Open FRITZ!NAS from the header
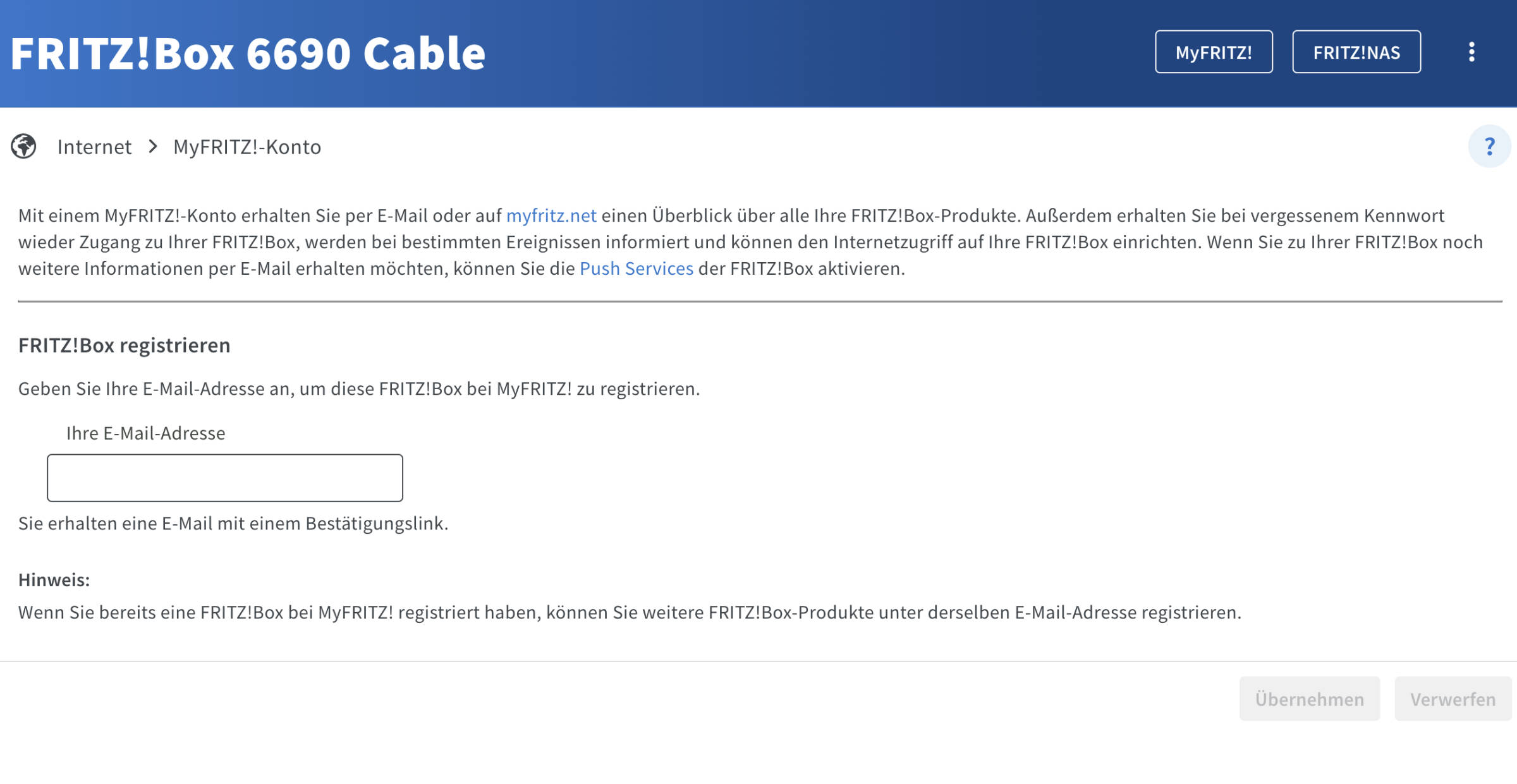This screenshot has height=784, width=1517. coord(1357,53)
